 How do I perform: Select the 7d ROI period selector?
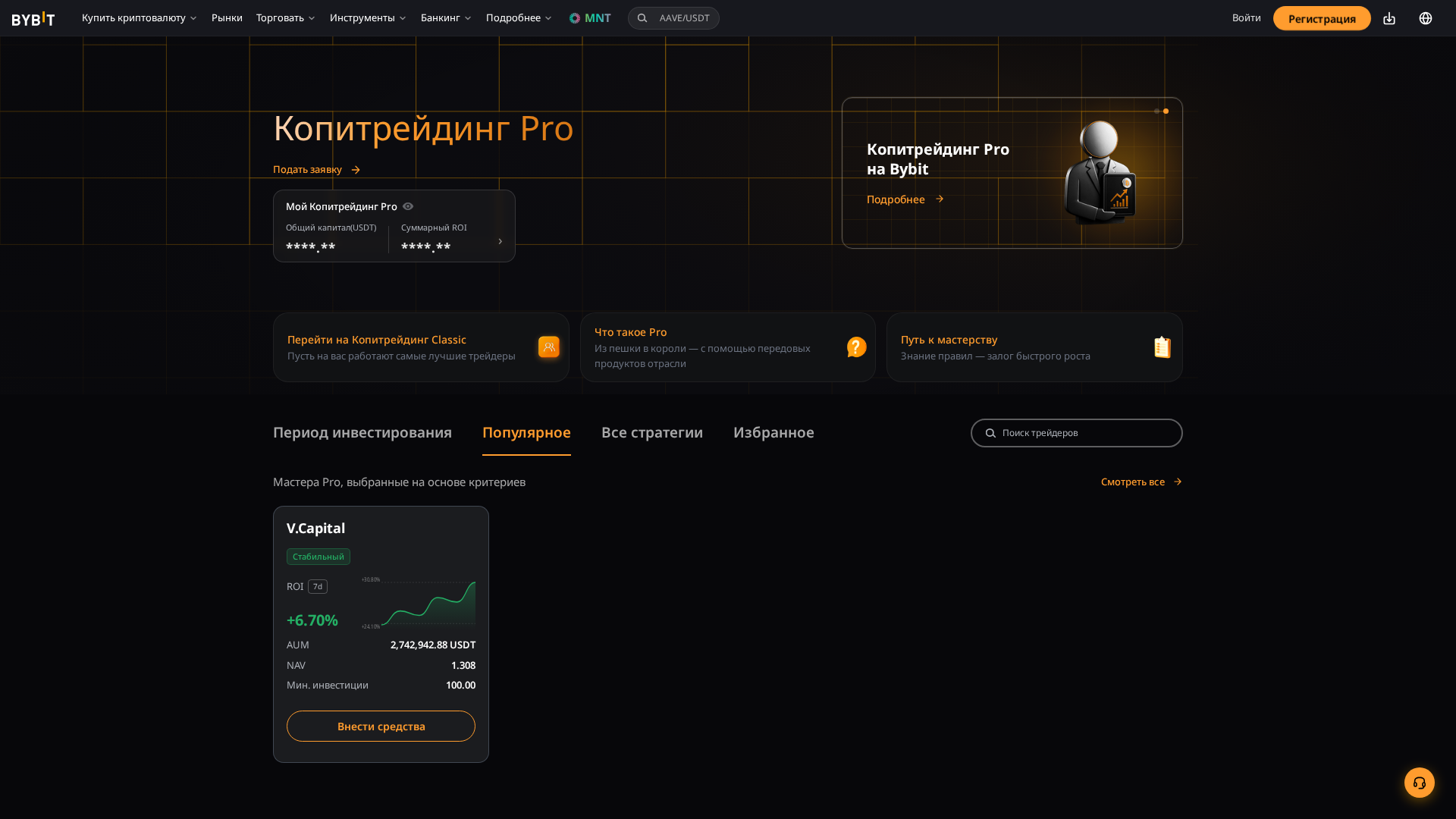click(318, 587)
